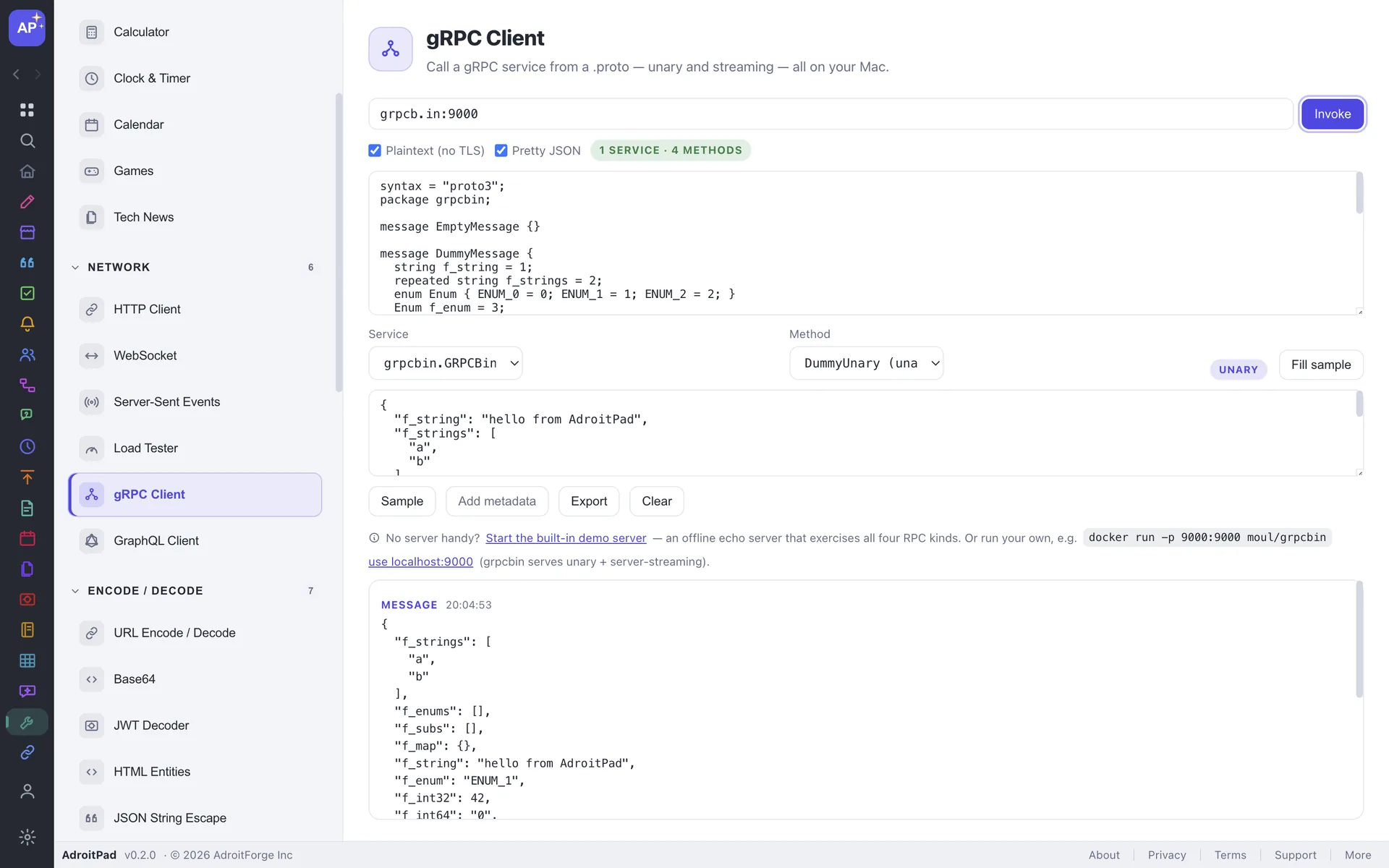Click the Clear button
The width and height of the screenshot is (1389, 868).
(657, 501)
